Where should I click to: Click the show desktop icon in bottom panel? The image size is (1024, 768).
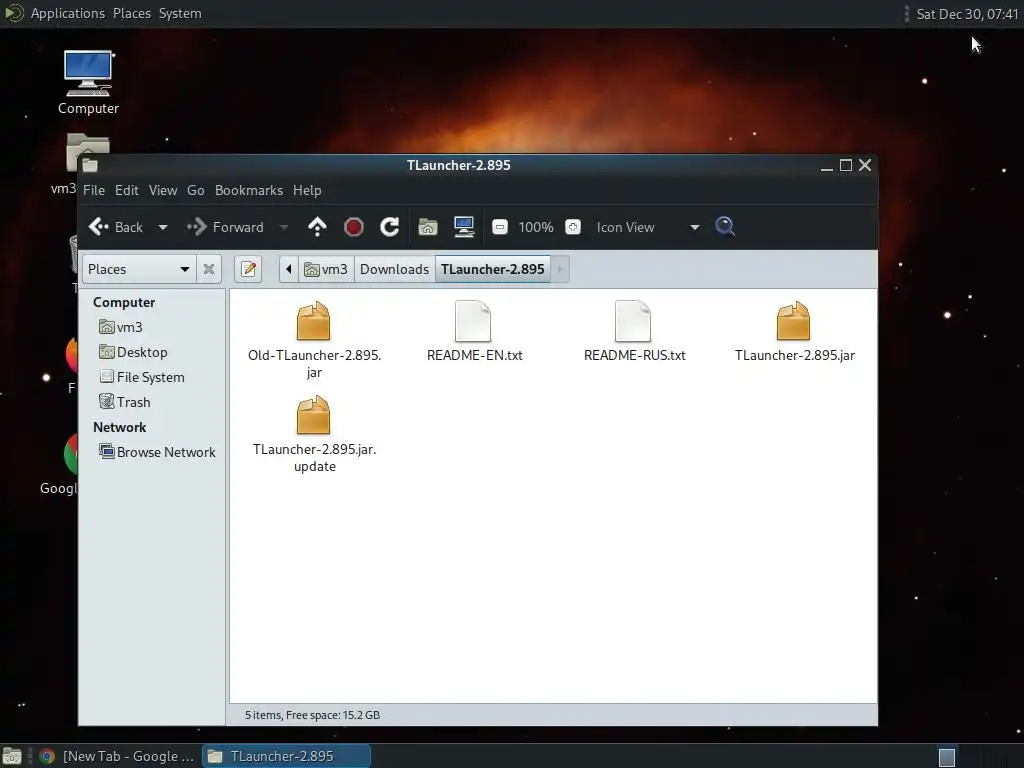(x=12, y=756)
